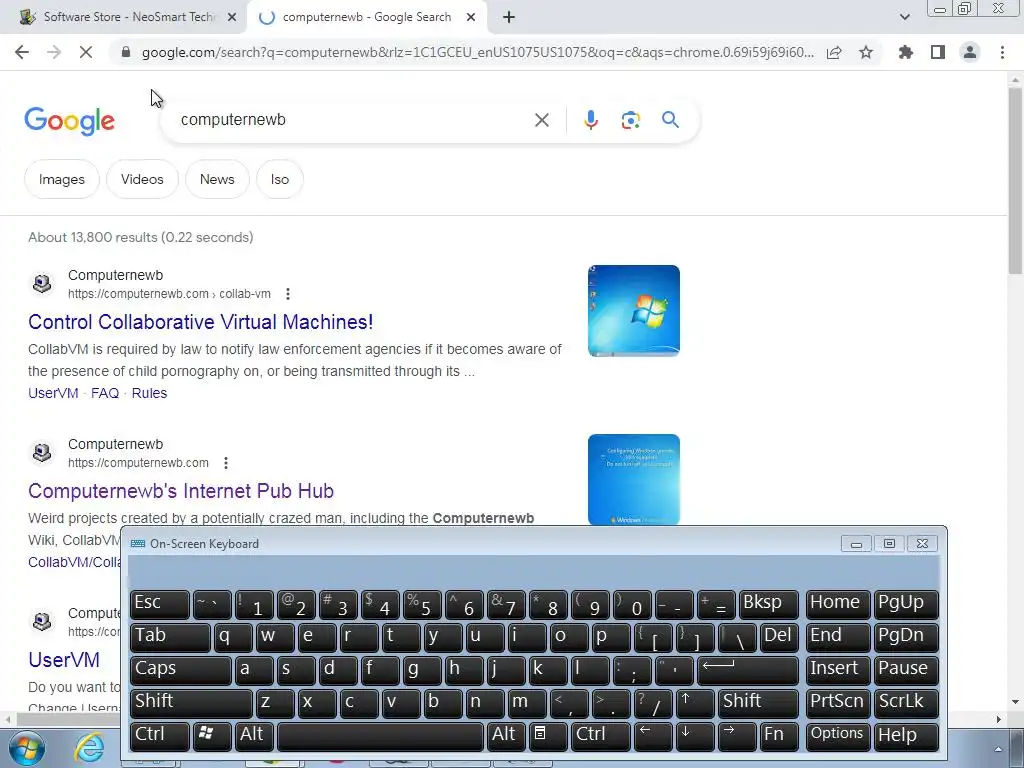The height and width of the screenshot is (768, 1024).
Task: Filter results by Images
Action: (61, 179)
